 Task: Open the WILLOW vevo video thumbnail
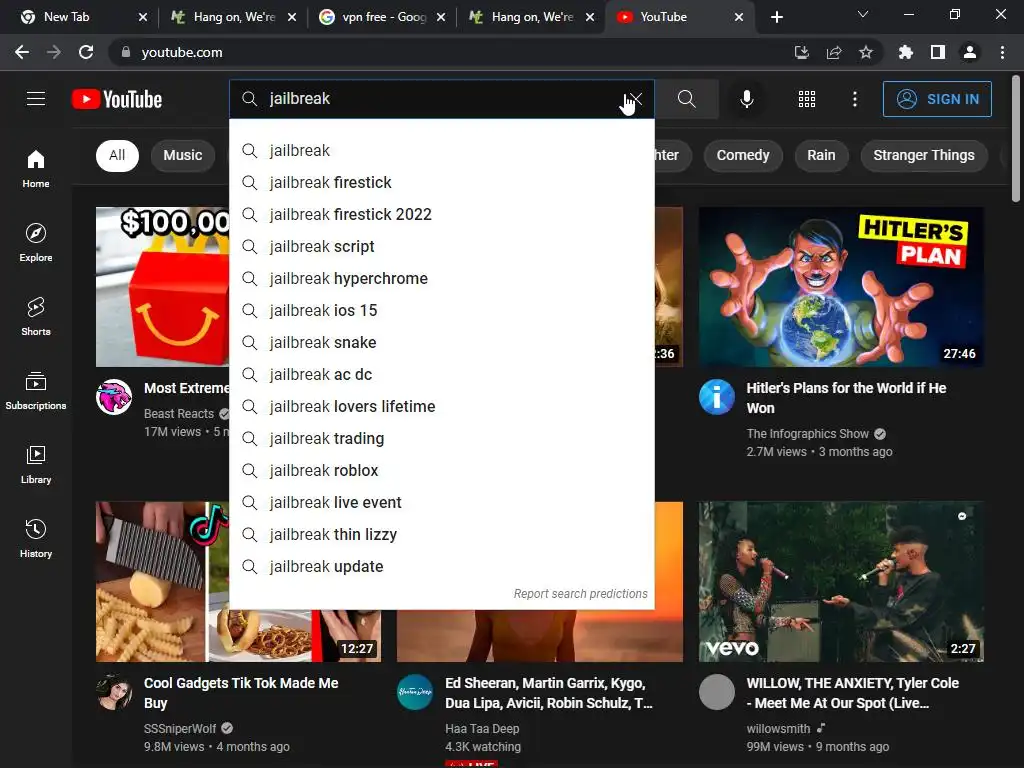(841, 581)
